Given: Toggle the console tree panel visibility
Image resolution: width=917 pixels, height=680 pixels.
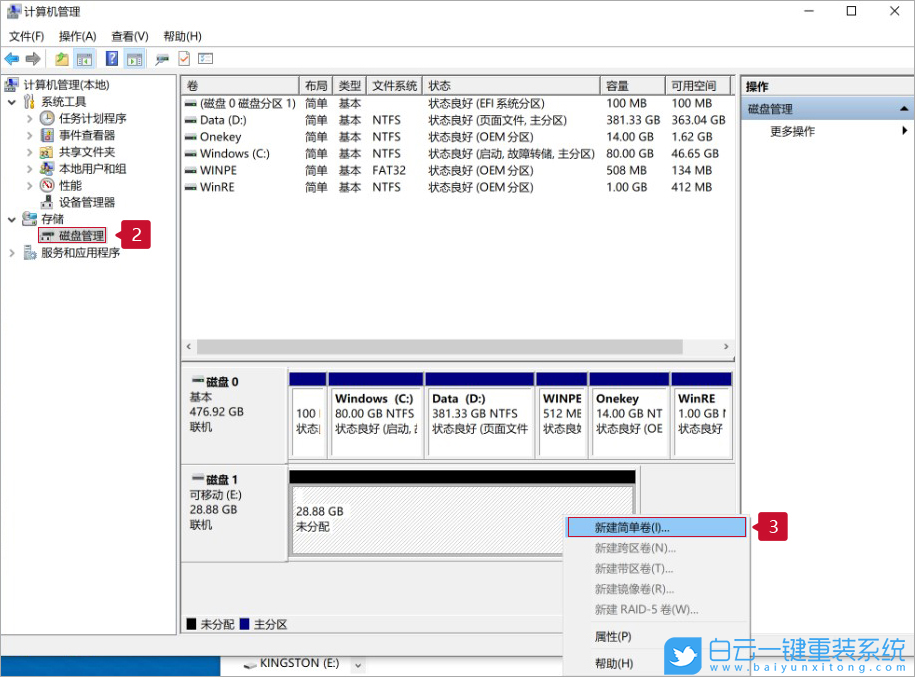Looking at the screenshot, I should point(84,58).
